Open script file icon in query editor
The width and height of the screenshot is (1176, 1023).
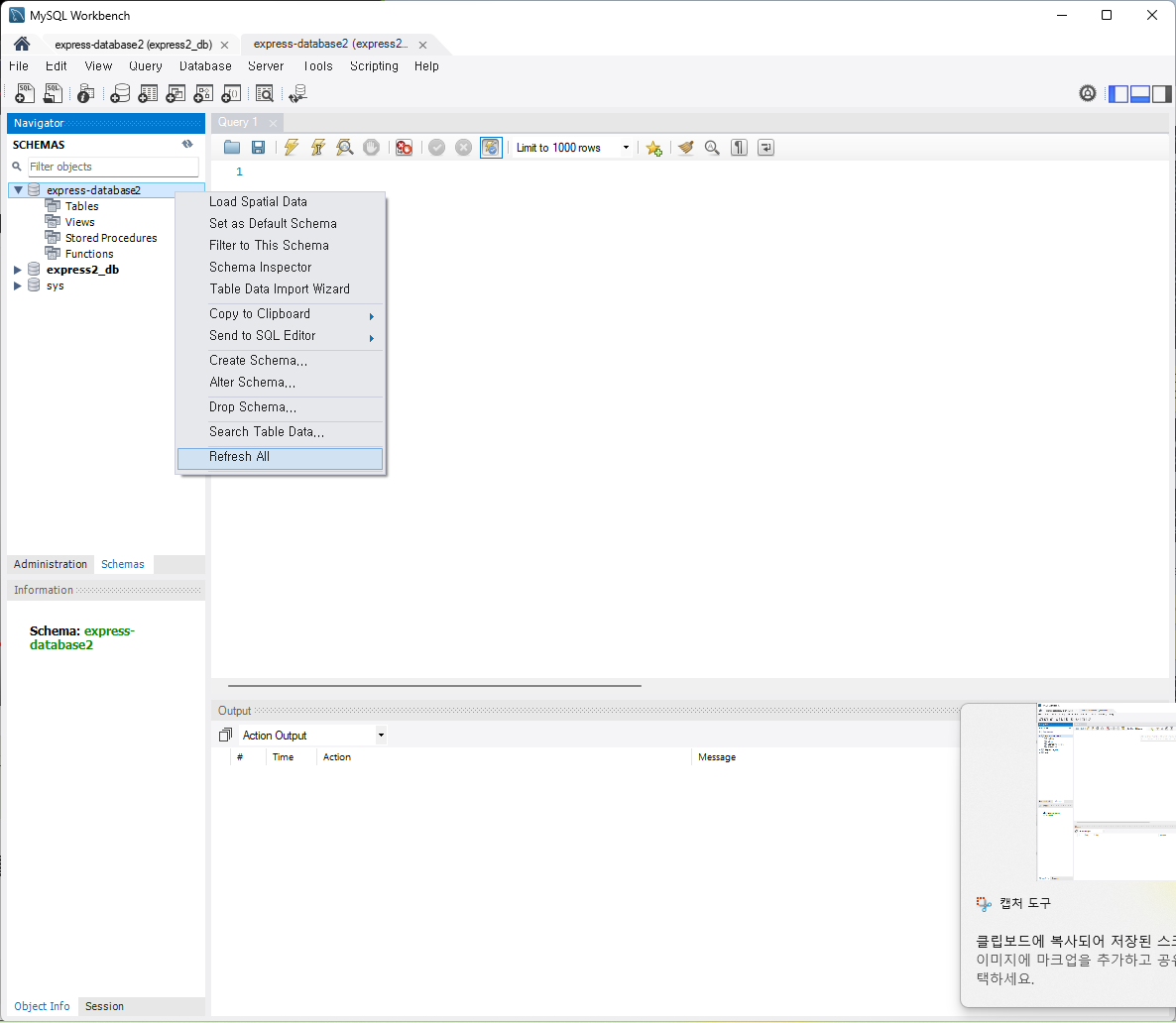[232, 147]
